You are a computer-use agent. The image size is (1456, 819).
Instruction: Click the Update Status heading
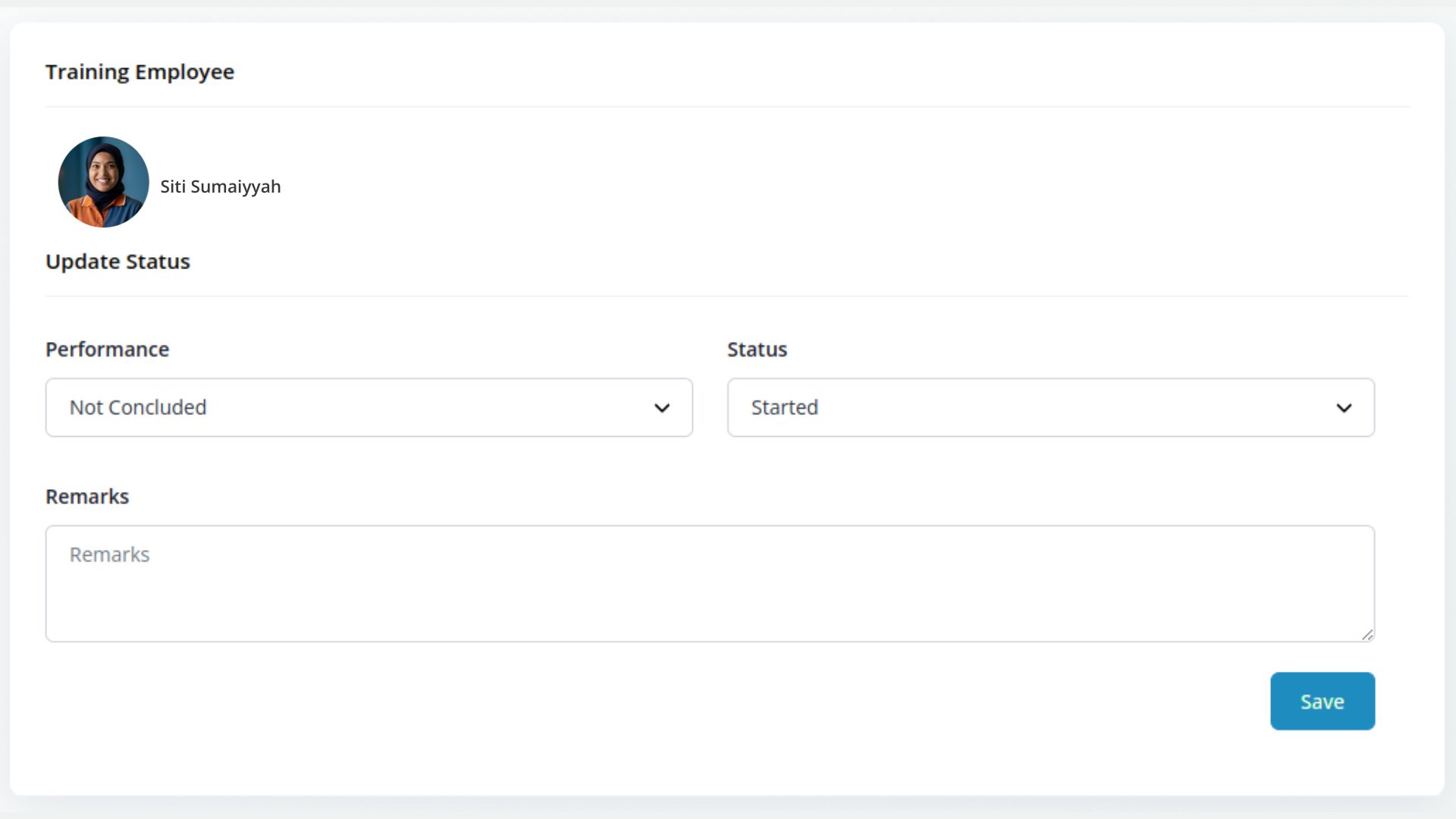[118, 262]
